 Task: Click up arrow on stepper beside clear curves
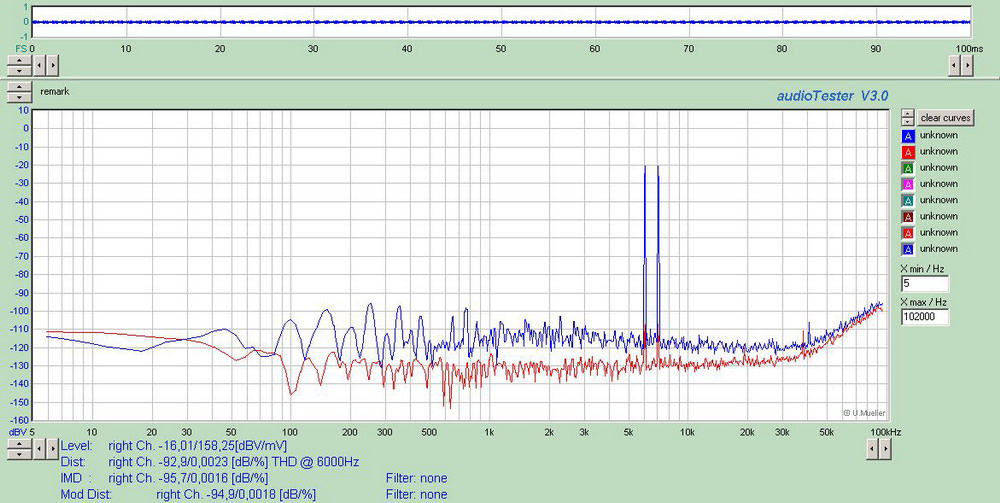(907, 114)
